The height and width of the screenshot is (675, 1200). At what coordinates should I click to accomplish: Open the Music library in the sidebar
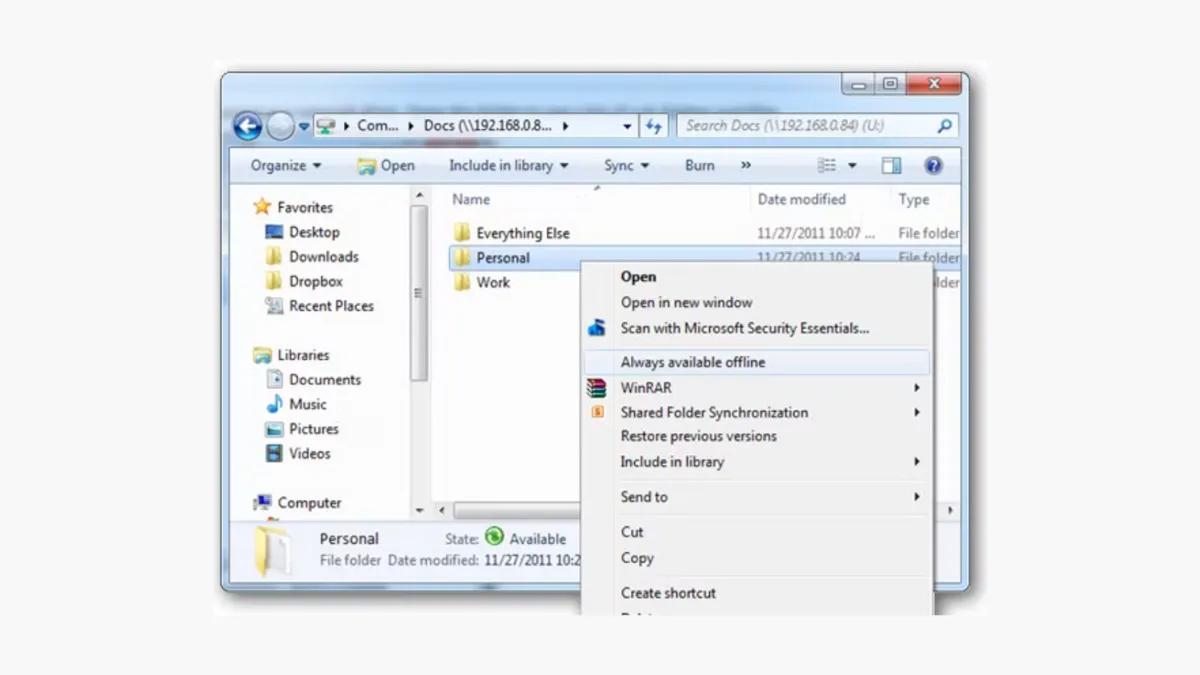point(307,404)
